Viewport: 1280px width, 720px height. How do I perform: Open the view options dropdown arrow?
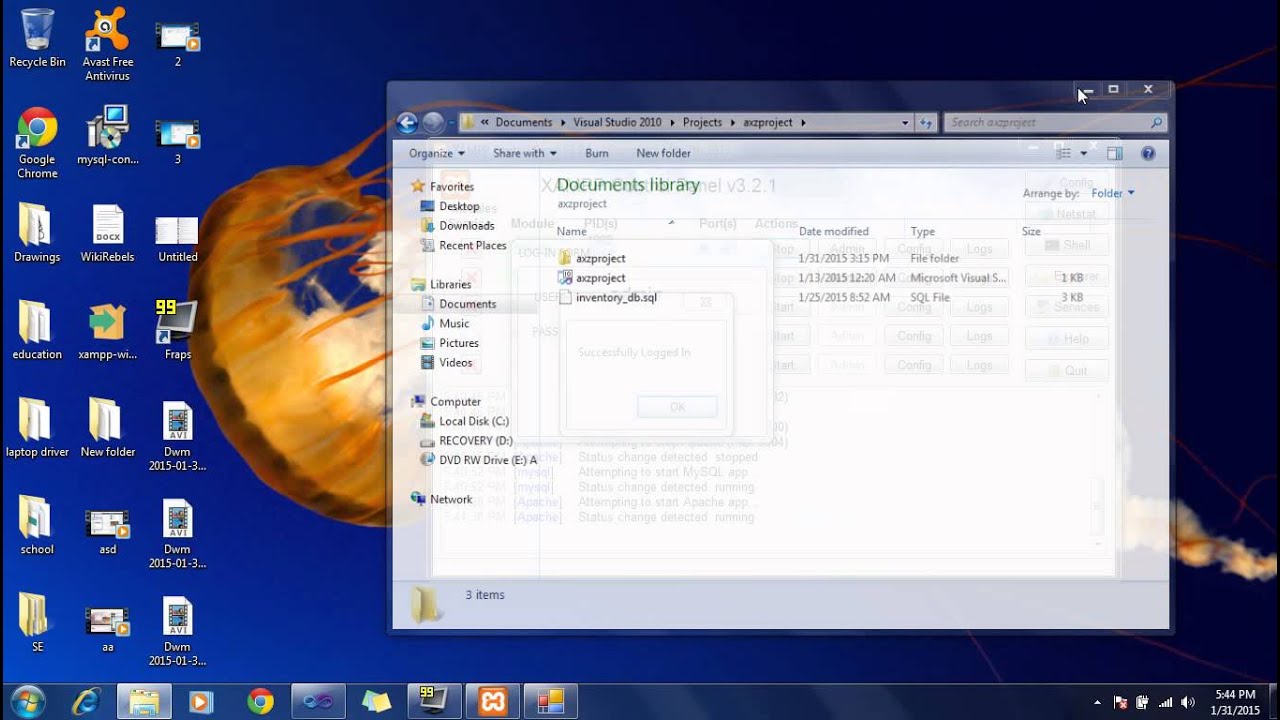[x=1084, y=153]
